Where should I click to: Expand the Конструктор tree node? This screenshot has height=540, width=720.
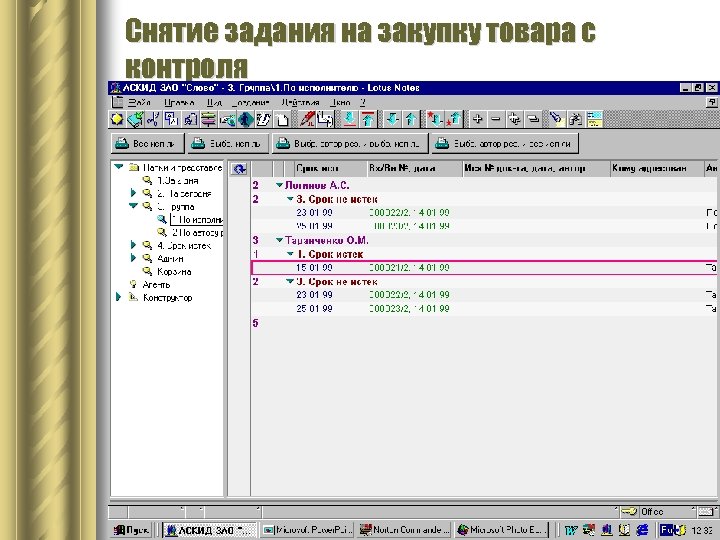(118, 297)
